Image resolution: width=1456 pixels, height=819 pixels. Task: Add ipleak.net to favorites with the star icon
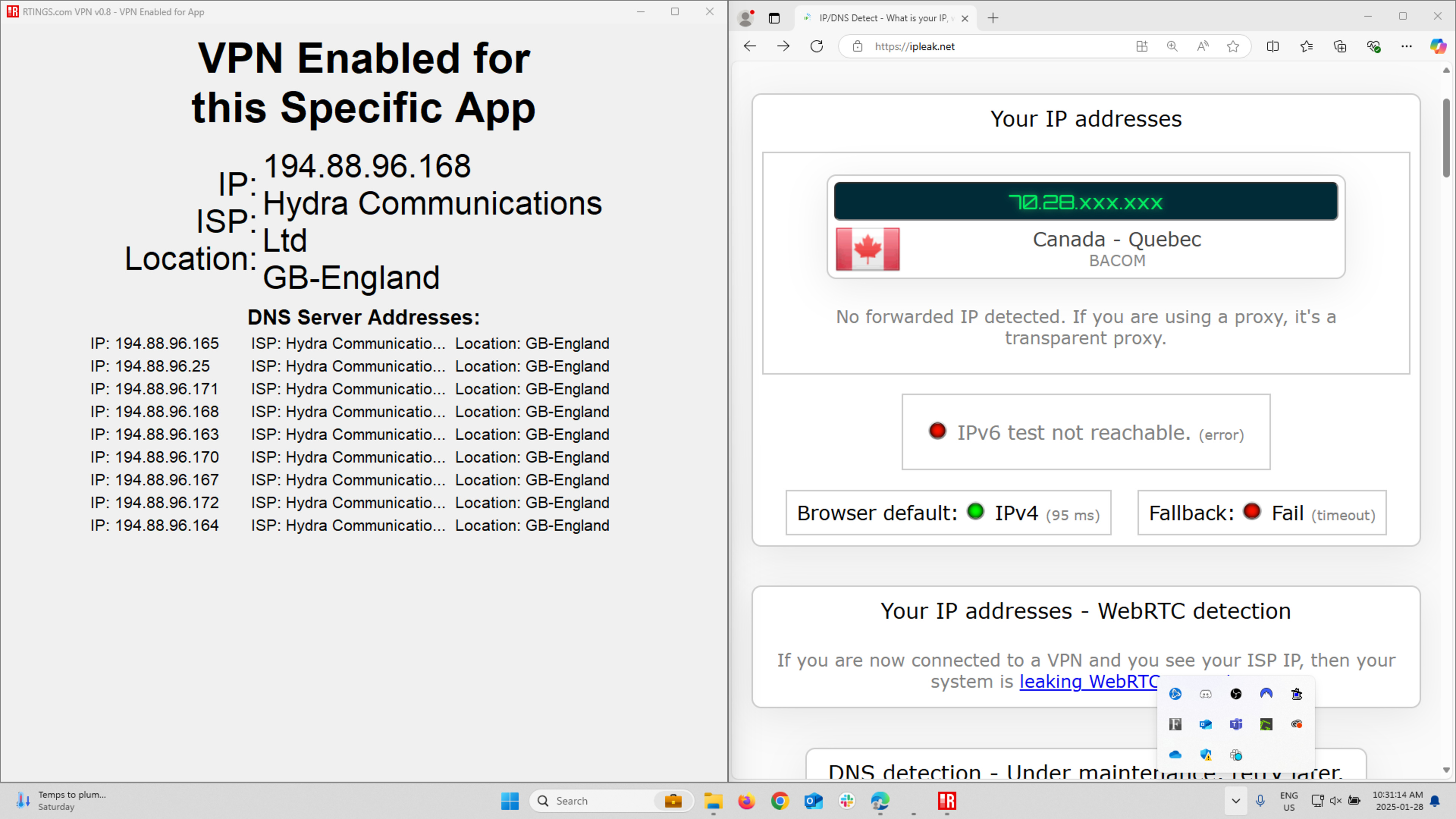[1233, 46]
